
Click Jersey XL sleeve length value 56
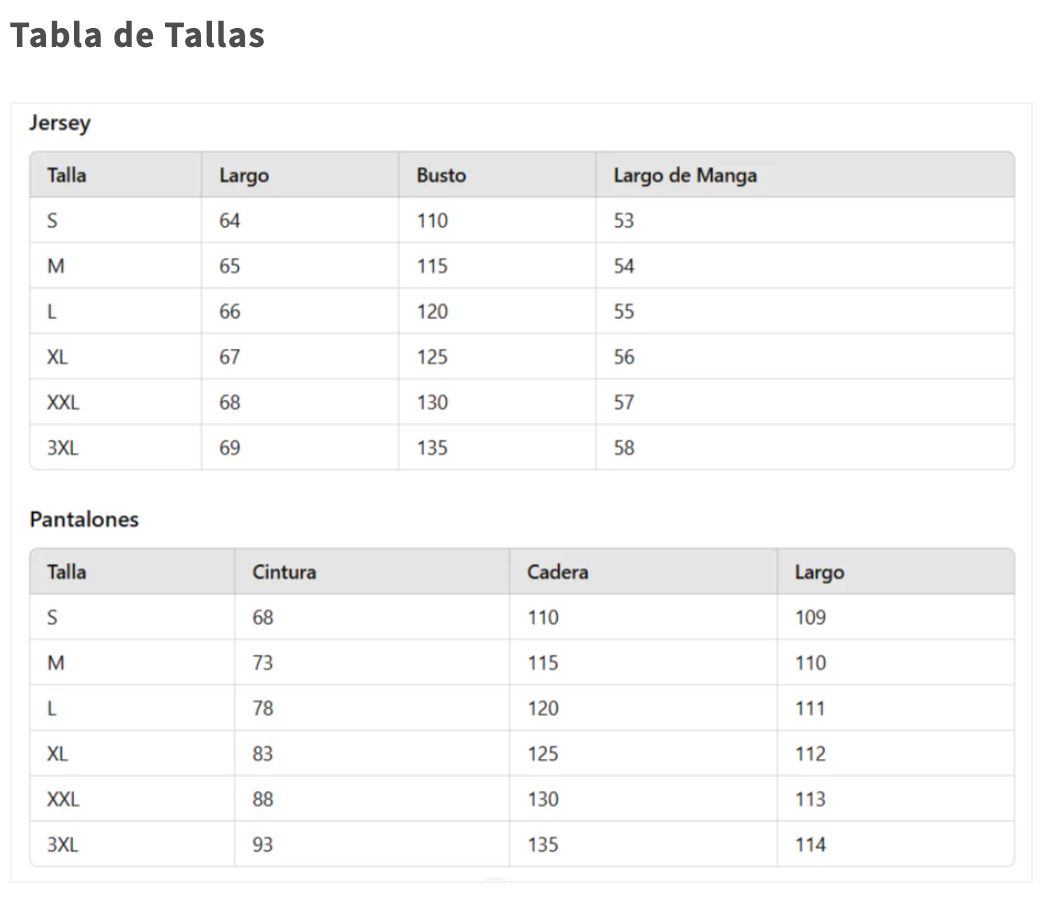624,357
